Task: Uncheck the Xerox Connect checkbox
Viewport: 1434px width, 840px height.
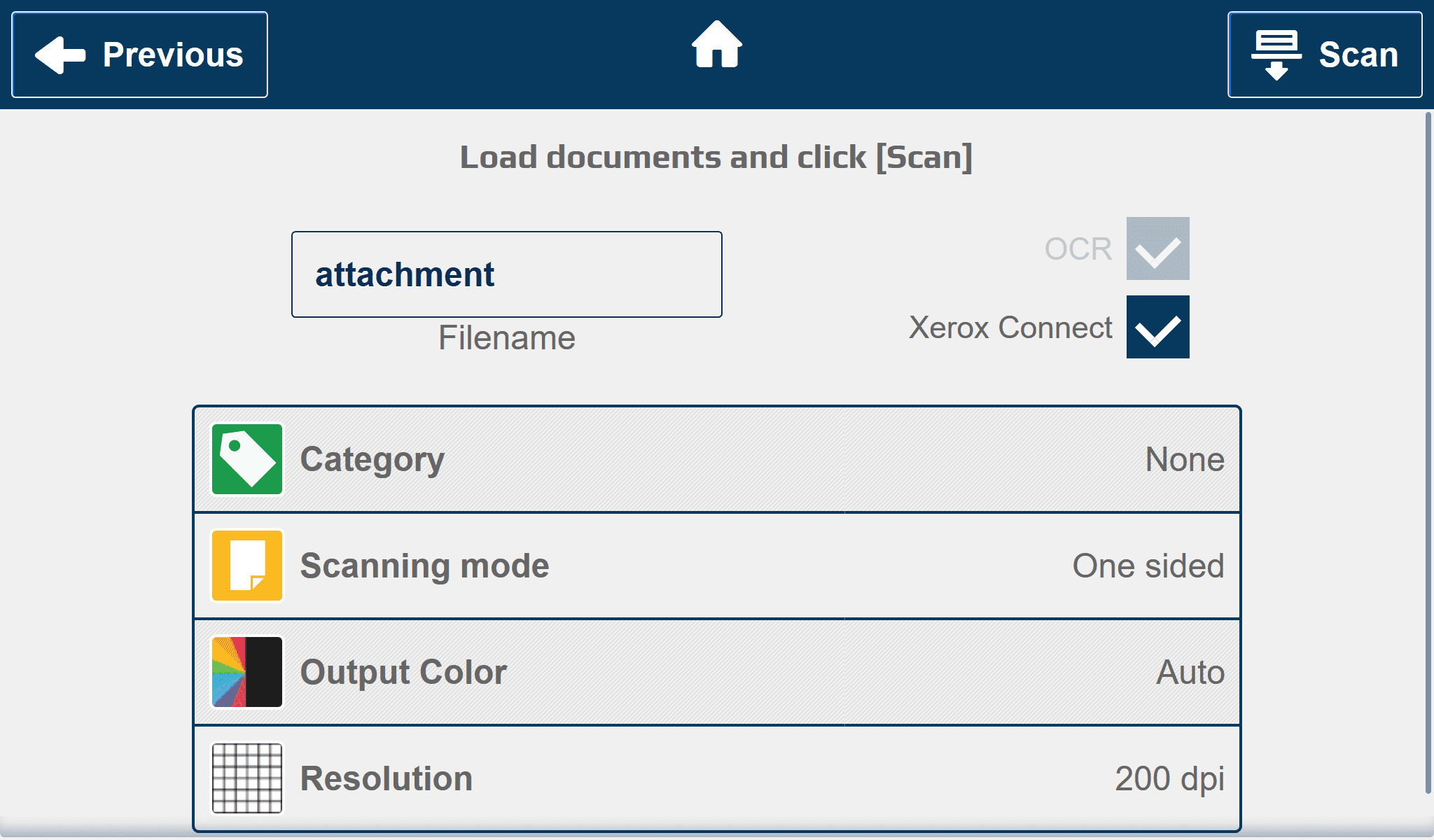Action: click(1158, 327)
